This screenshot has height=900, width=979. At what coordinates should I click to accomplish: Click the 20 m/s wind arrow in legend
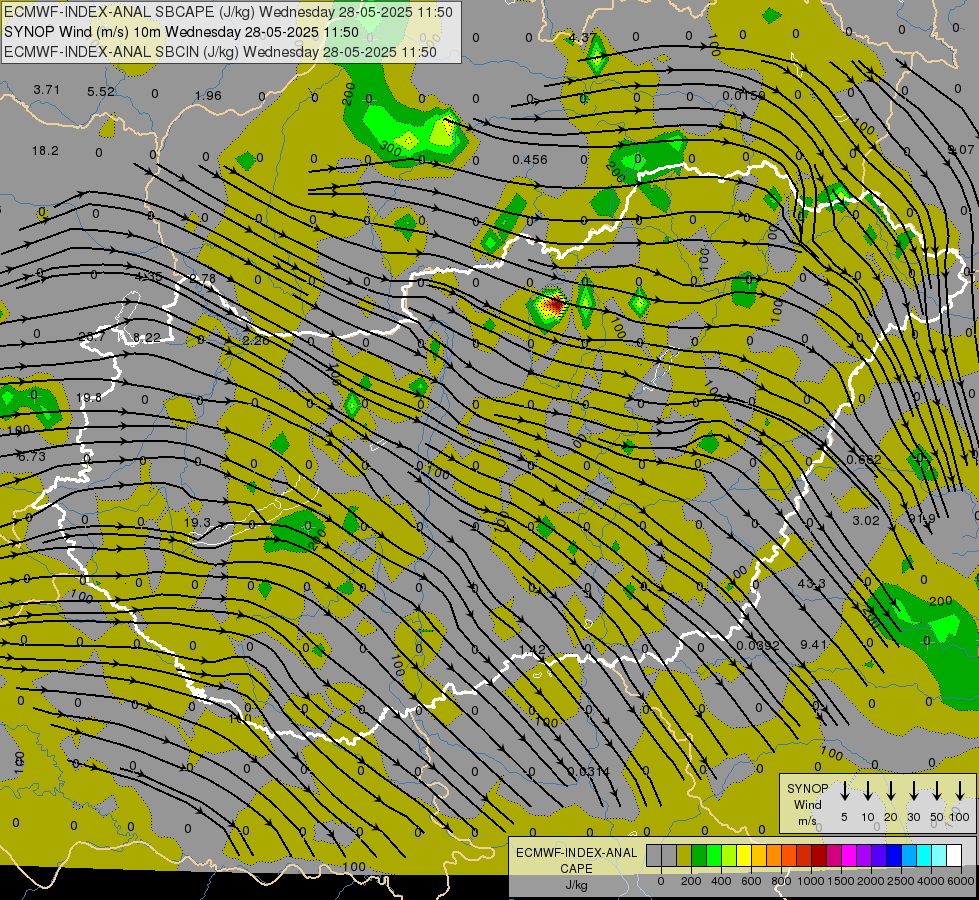[891, 790]
